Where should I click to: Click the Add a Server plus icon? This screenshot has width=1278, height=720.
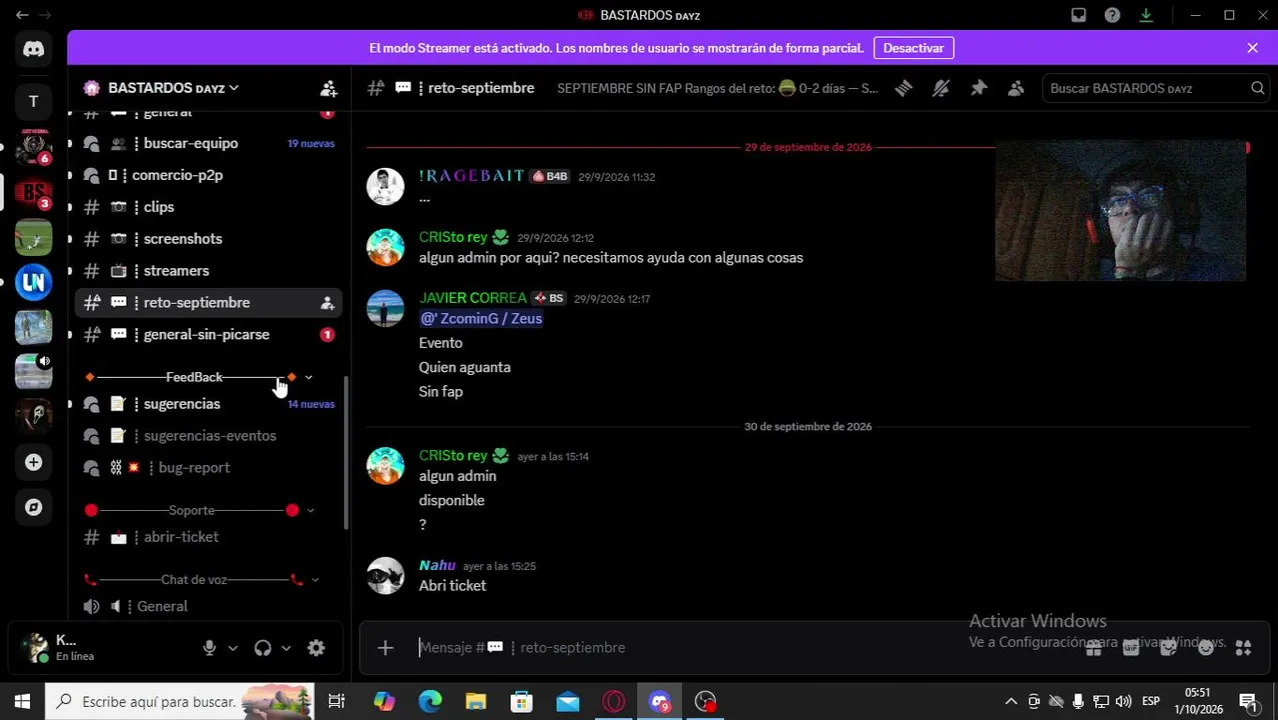click(33, 462)
